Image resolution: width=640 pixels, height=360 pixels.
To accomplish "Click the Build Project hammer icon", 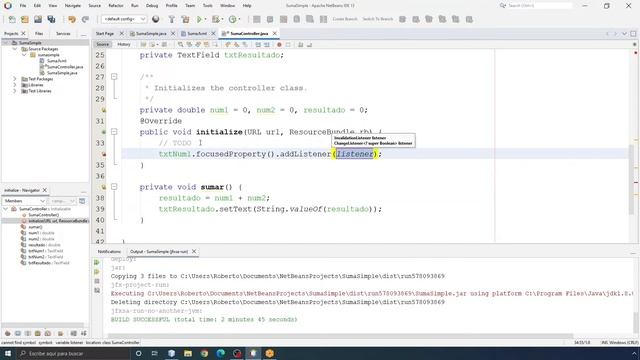I will tap(172, 19).
